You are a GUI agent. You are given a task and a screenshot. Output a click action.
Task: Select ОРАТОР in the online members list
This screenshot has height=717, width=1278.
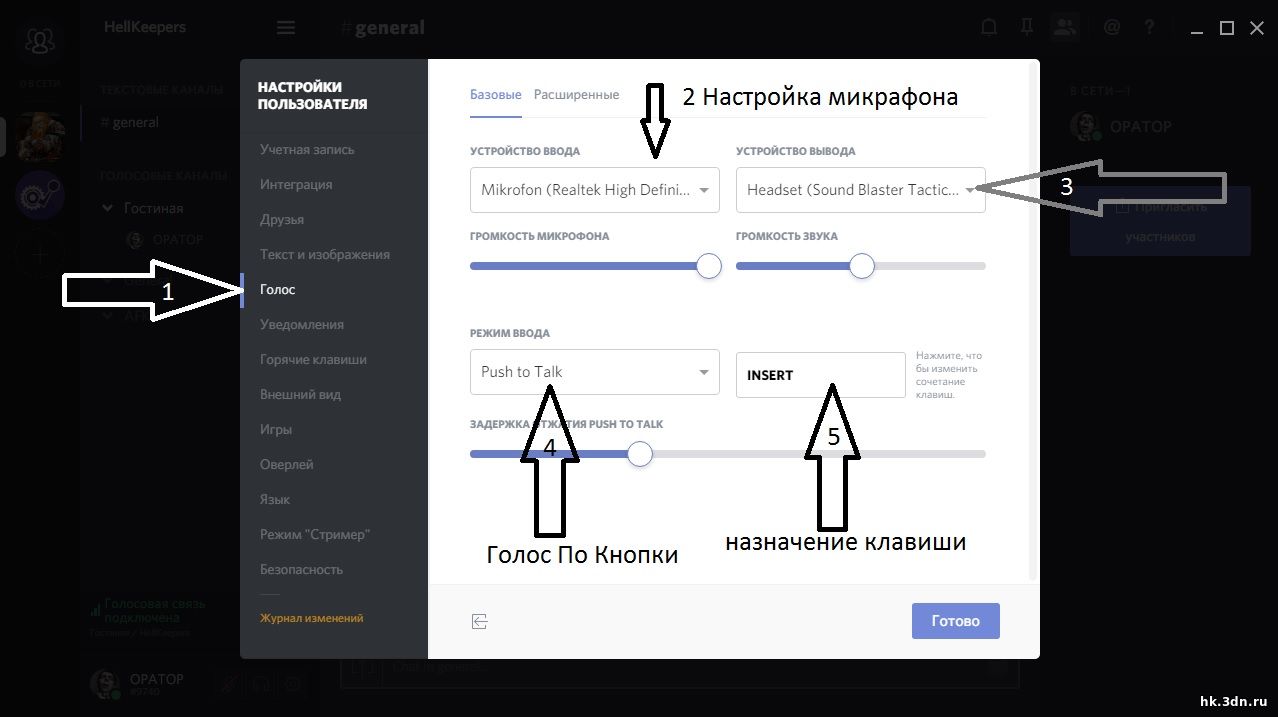click(1122, 127)
